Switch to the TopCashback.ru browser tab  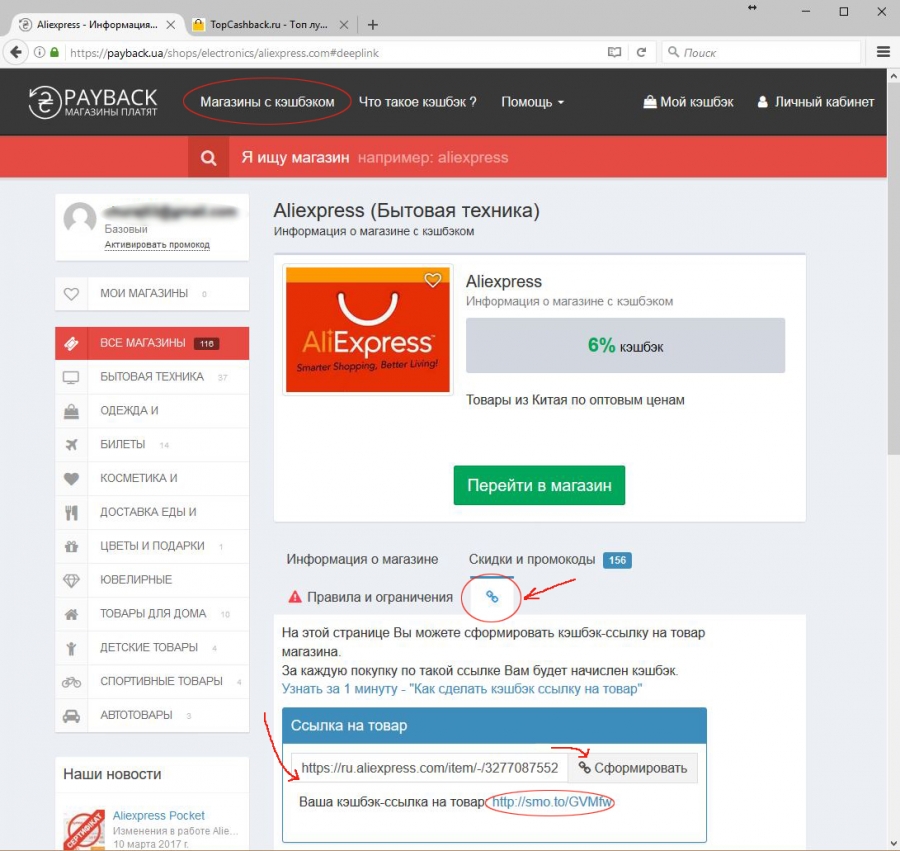coord(270,25)
